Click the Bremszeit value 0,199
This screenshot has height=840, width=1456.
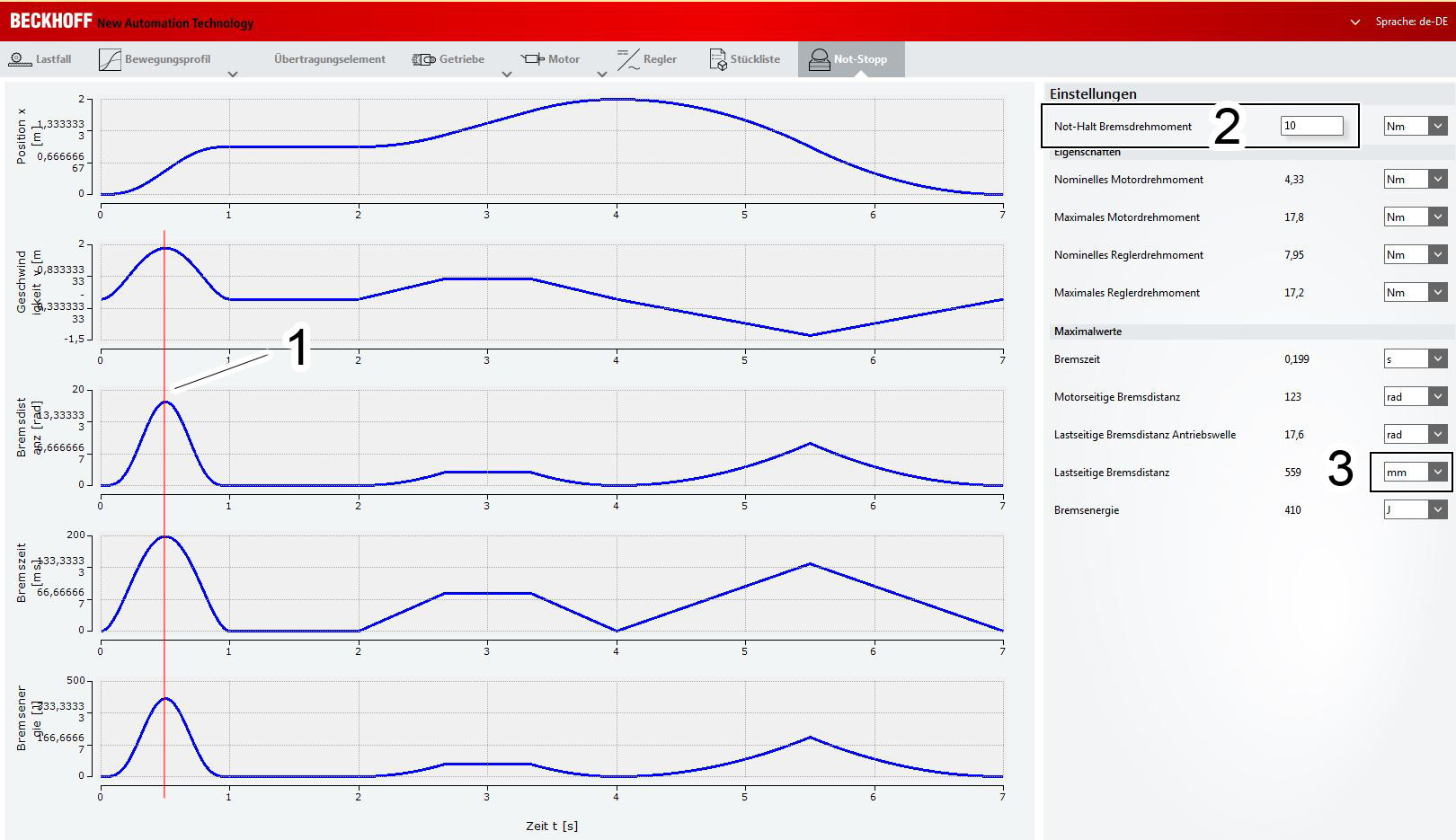(1297, 359)
